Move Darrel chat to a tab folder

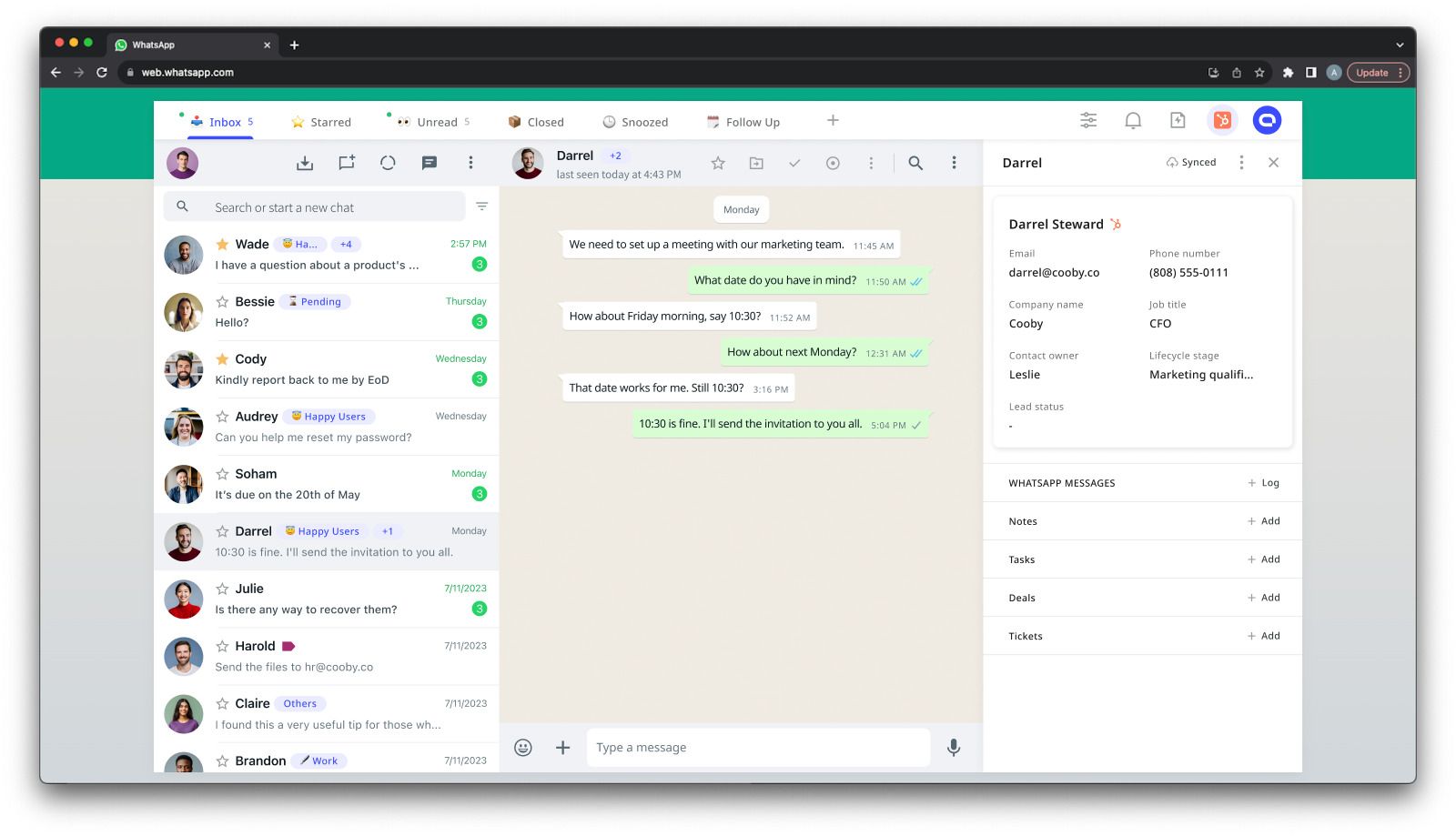[x=756, y=163]
